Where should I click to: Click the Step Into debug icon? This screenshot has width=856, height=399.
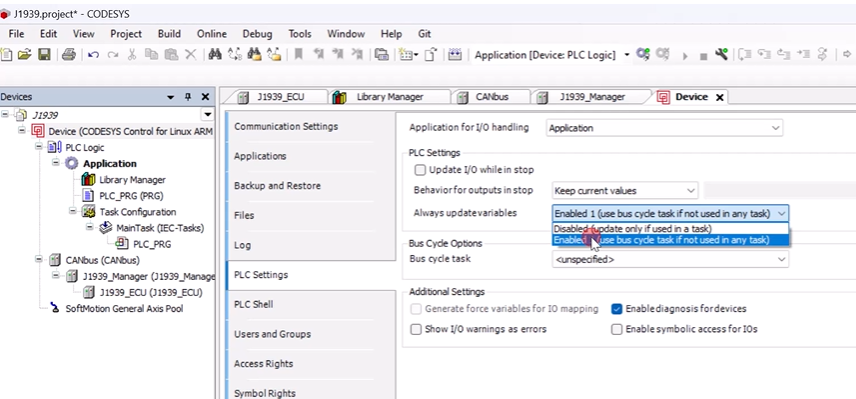764,55
